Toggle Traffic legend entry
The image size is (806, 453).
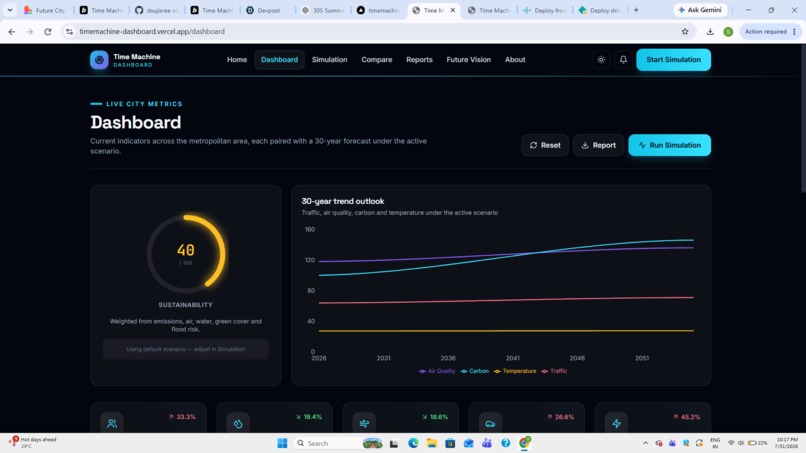(554, 371)
